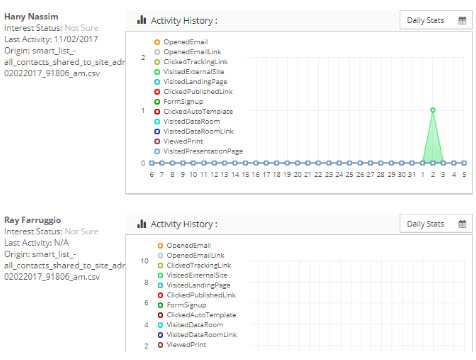
Task: Toggle VisitedDataRoom series in Ray's legend
Action: pos(190,325)
